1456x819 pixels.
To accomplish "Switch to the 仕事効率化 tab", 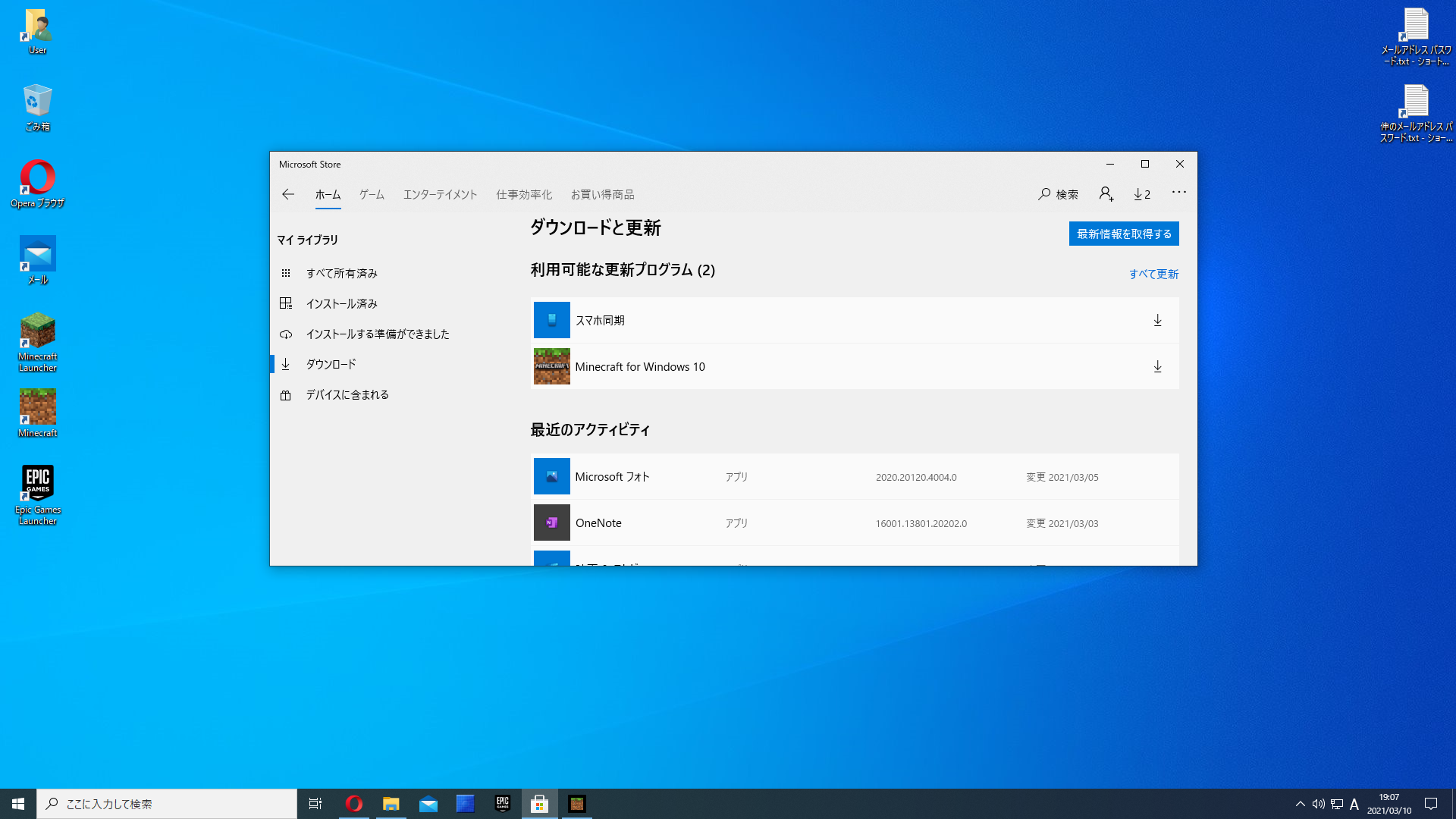I will tap(524, 195).
